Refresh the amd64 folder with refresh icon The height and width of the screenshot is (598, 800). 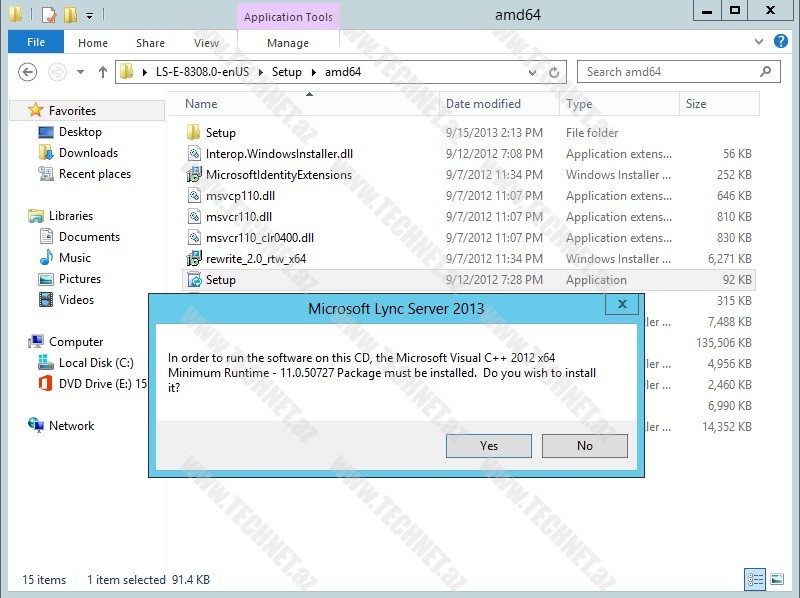(553, 71)
